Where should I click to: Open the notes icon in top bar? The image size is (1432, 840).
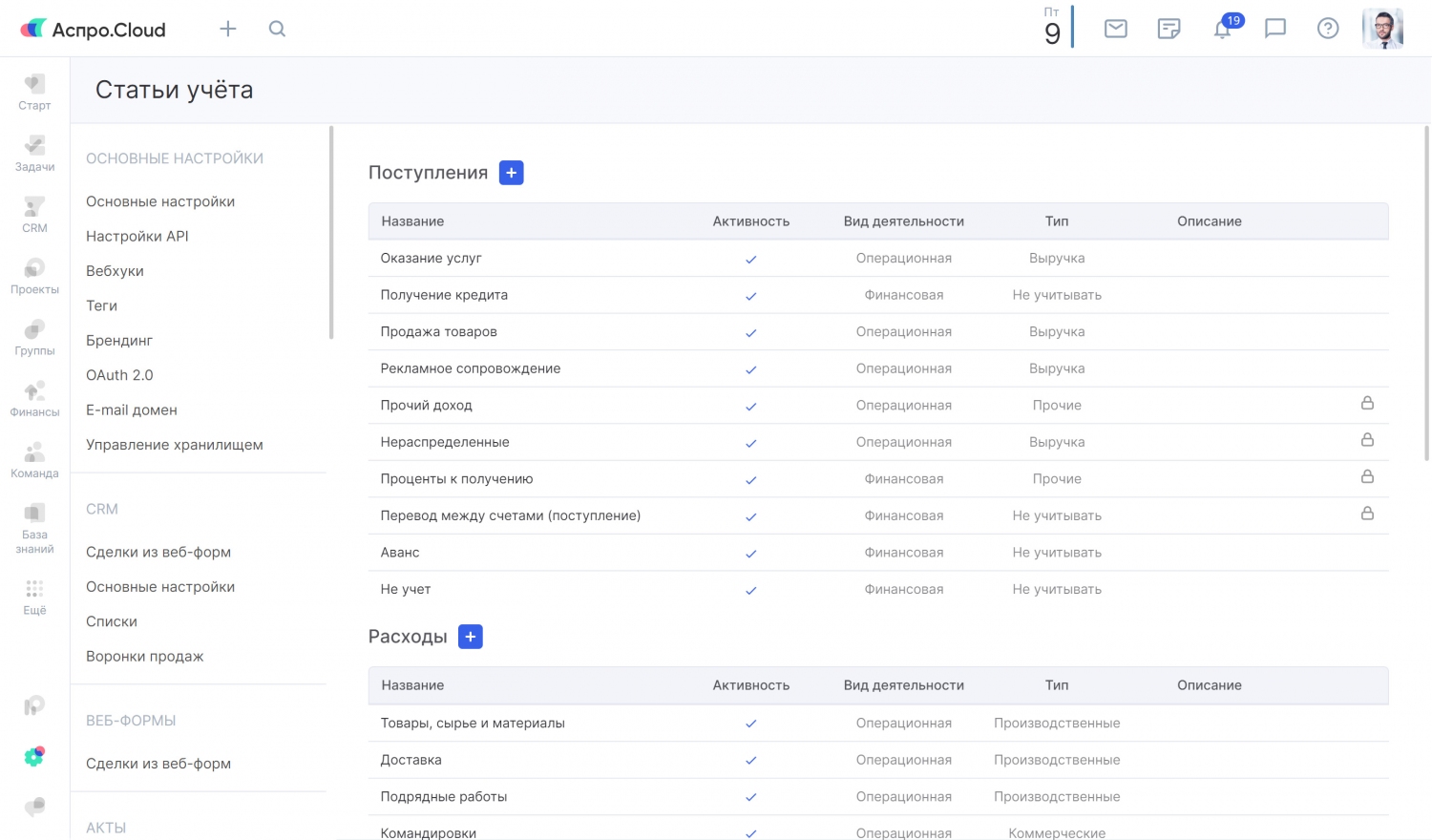pos(1169,29)
